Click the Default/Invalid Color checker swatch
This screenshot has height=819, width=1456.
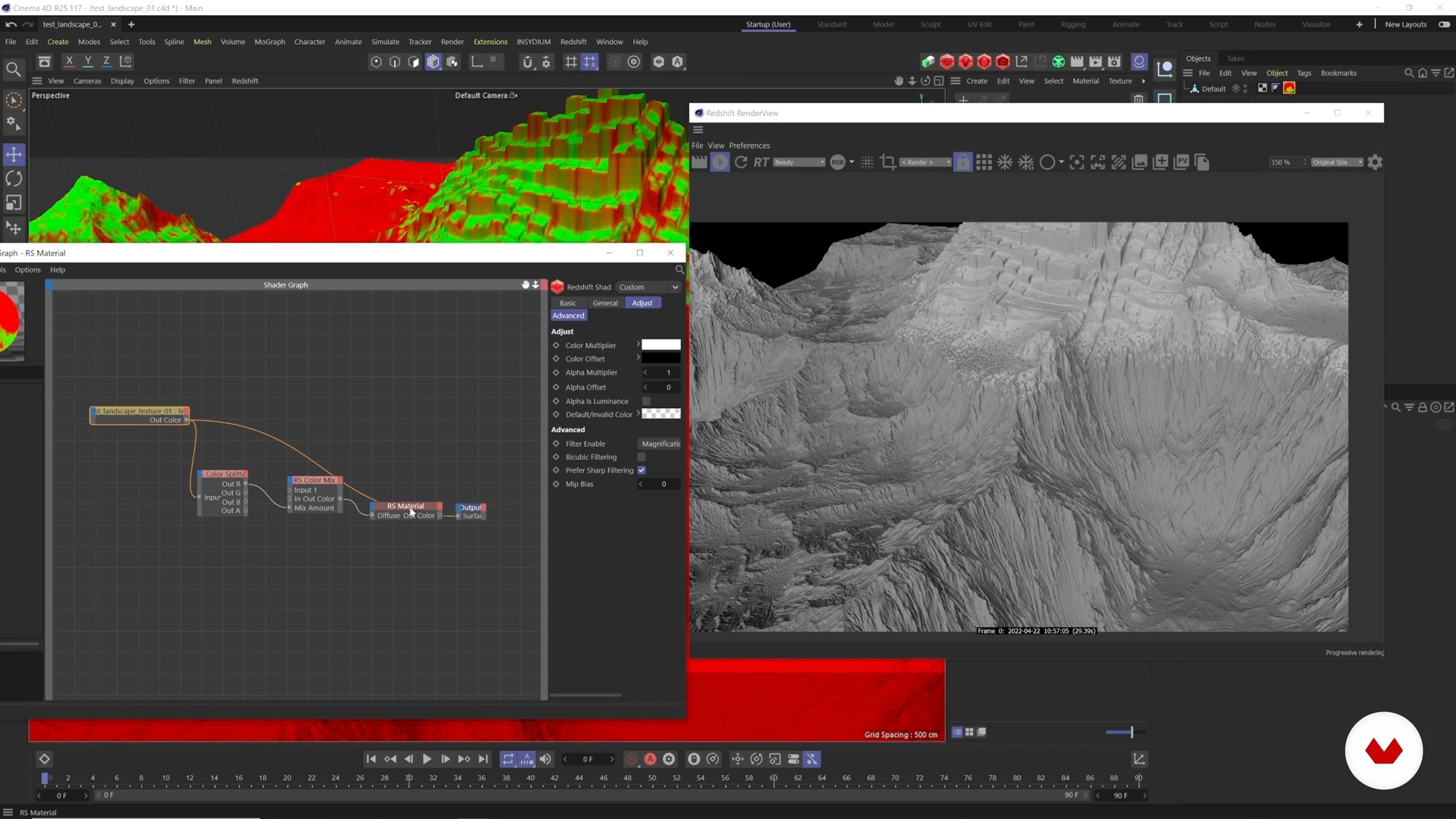(661, 414)
